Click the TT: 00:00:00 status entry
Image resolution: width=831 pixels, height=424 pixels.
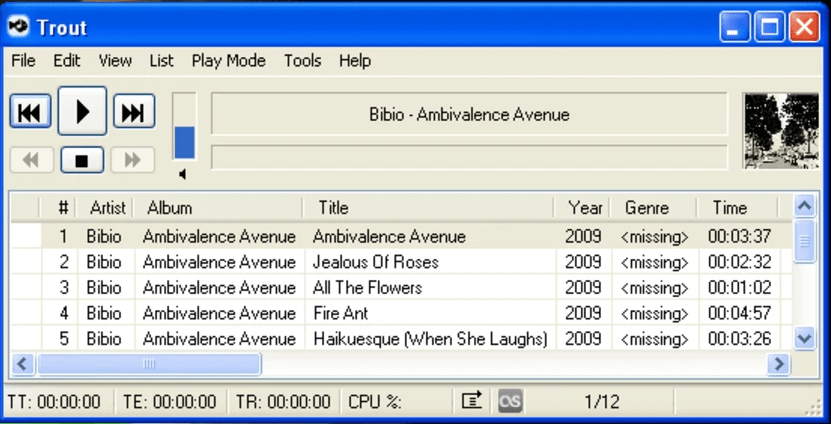55,402
